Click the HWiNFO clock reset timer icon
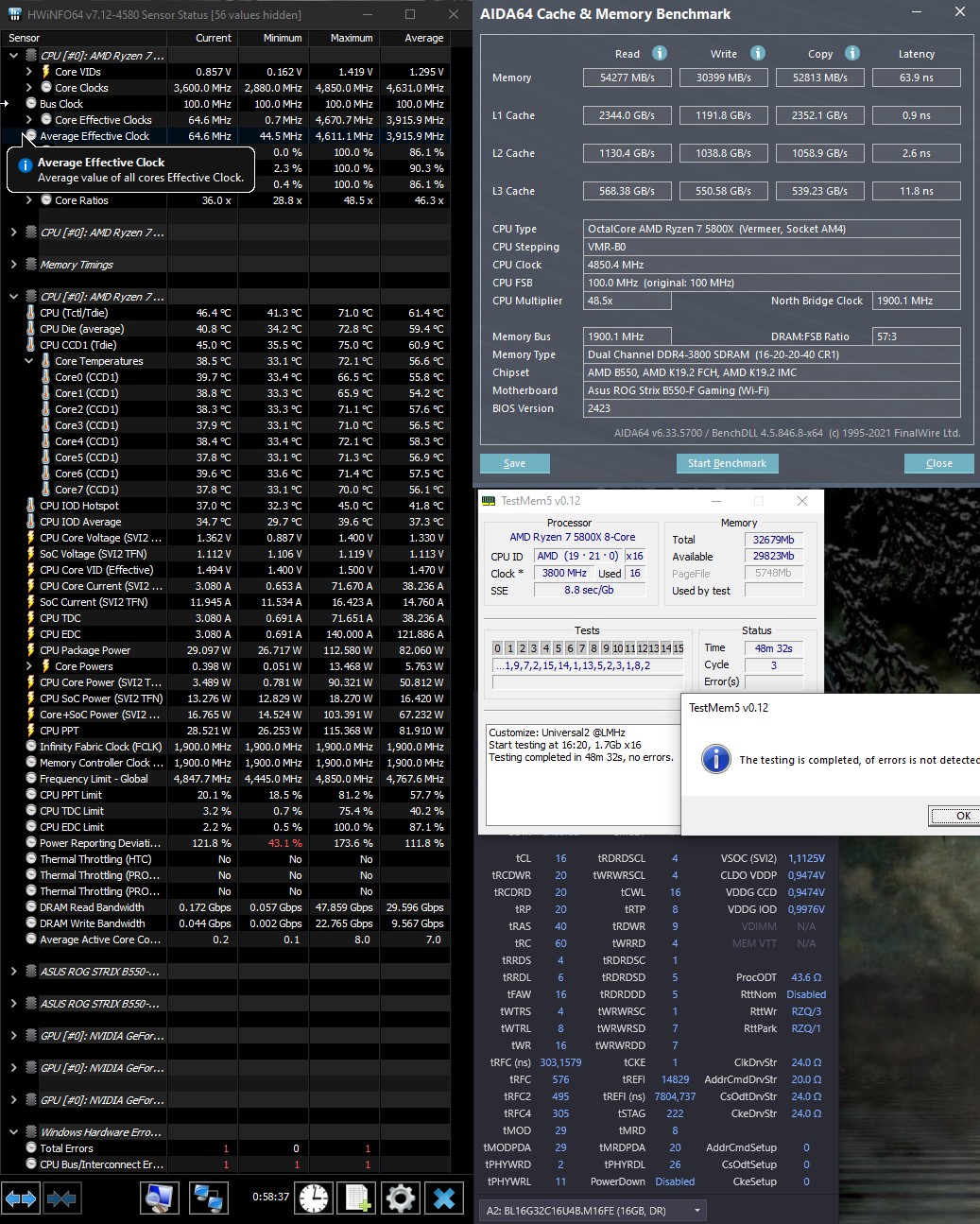The width and height of the screenshot is (980, 1224). pyautogui.click(x=313, y=1198)
